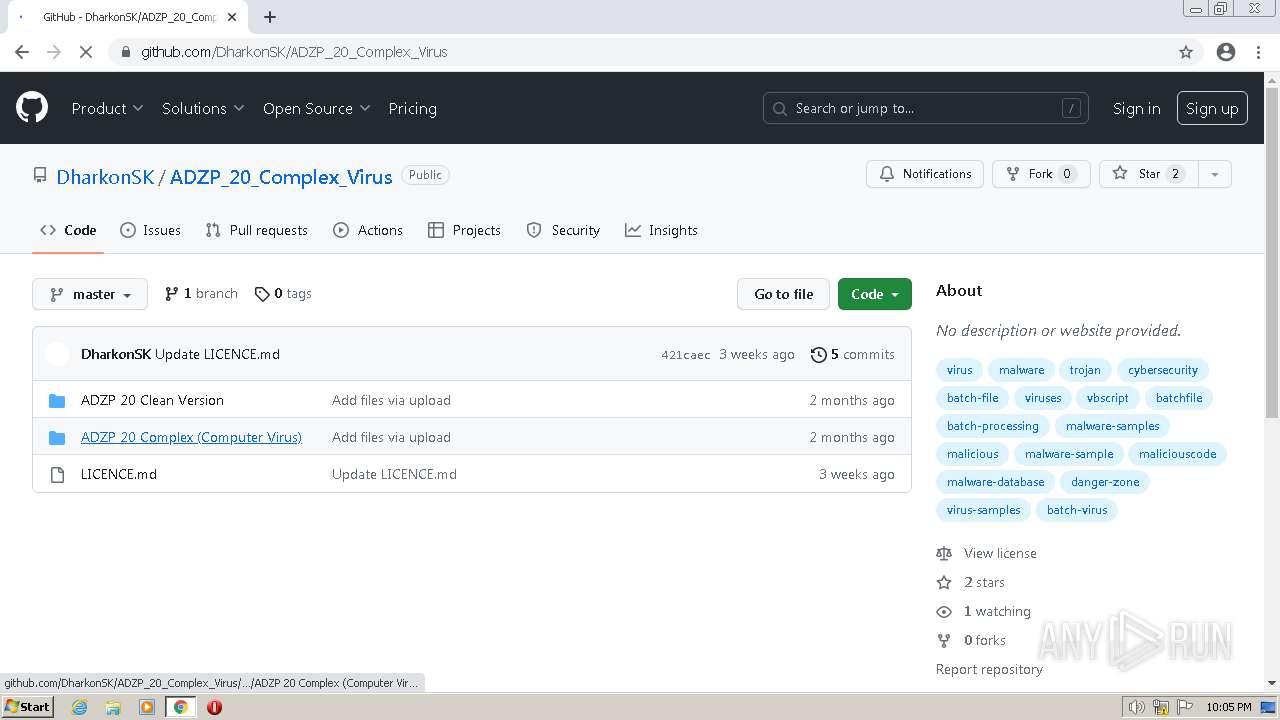The image size is (1280, 720).
Task: Expand the Open Source dropdown
Action: click(316, 108)
